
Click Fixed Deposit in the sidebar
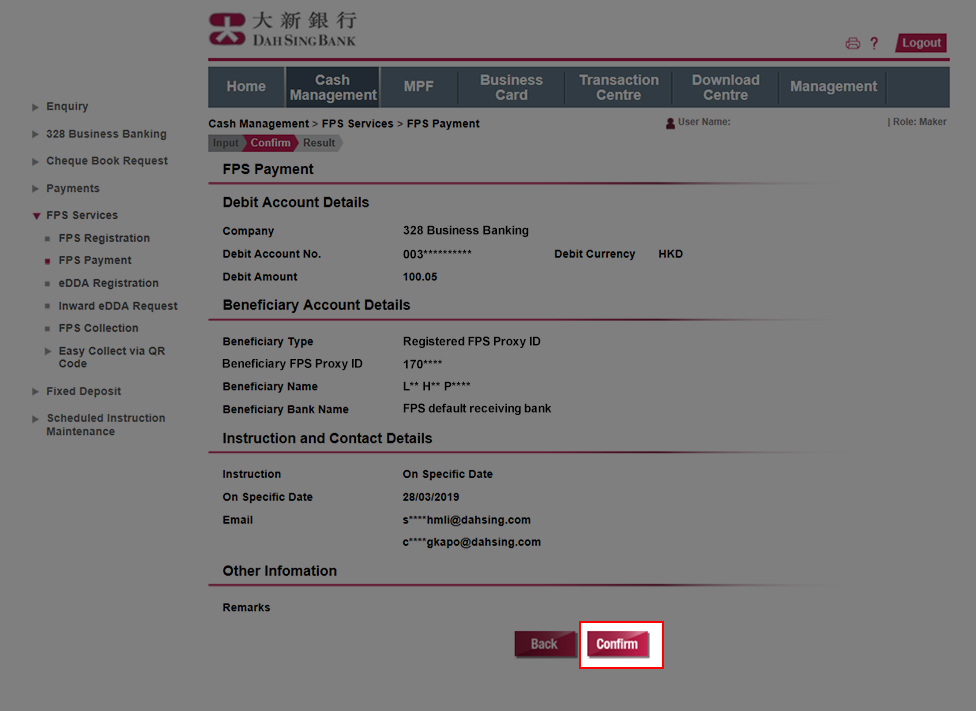click(x=83, y=392)
